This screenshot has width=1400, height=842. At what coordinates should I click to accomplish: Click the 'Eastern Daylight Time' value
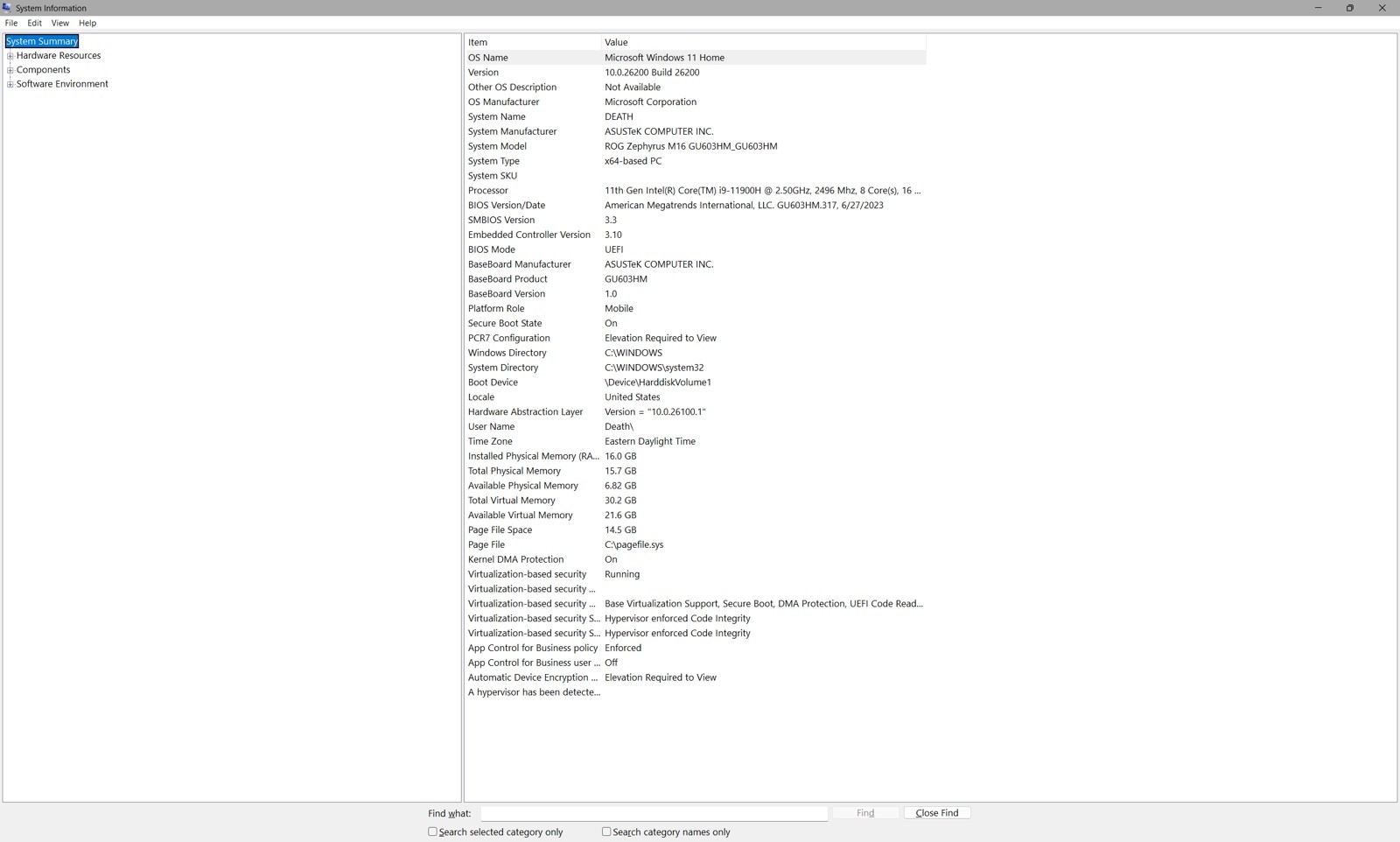pos(649,442)
